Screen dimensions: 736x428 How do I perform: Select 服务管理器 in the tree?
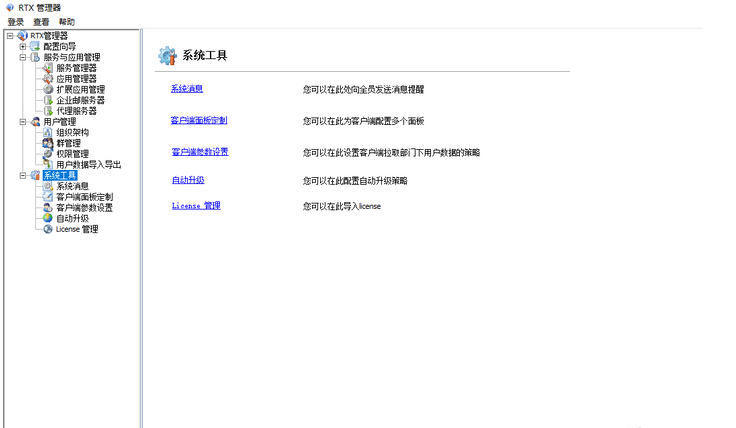click(77, 68)
